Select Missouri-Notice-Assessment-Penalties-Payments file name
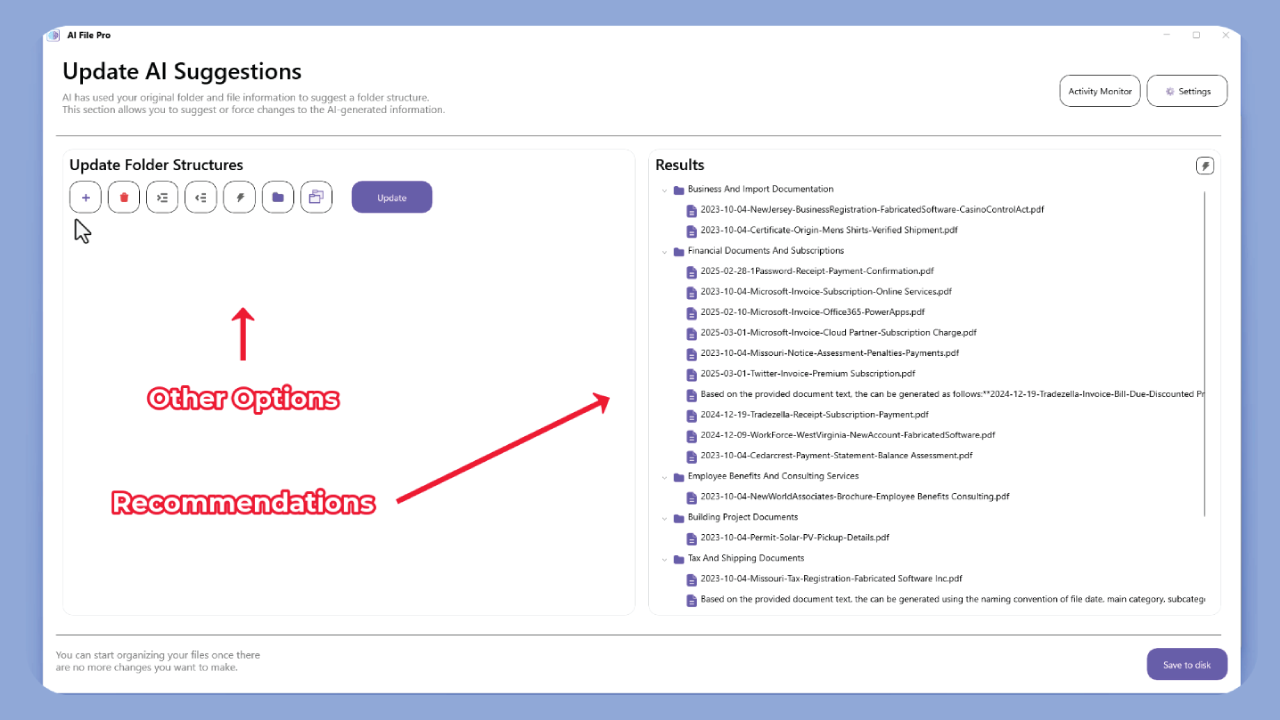1280x720 pixels. (830, 353)
